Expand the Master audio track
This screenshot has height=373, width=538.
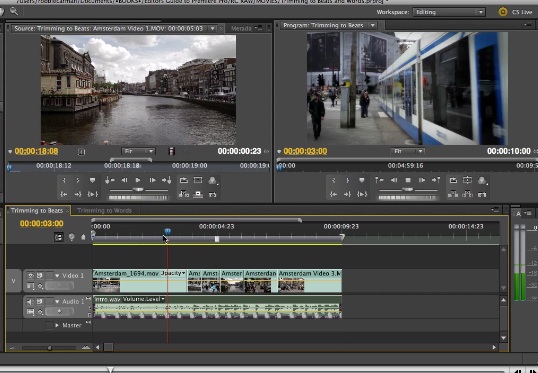click(x=57, y=325)
